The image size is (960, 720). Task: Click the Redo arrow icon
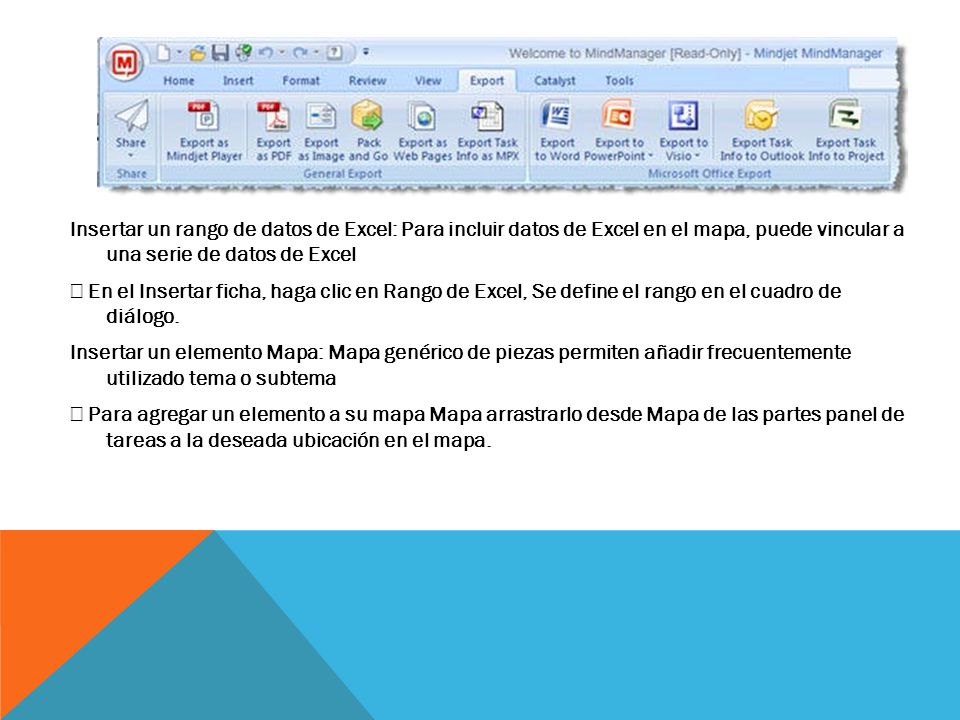301,53
